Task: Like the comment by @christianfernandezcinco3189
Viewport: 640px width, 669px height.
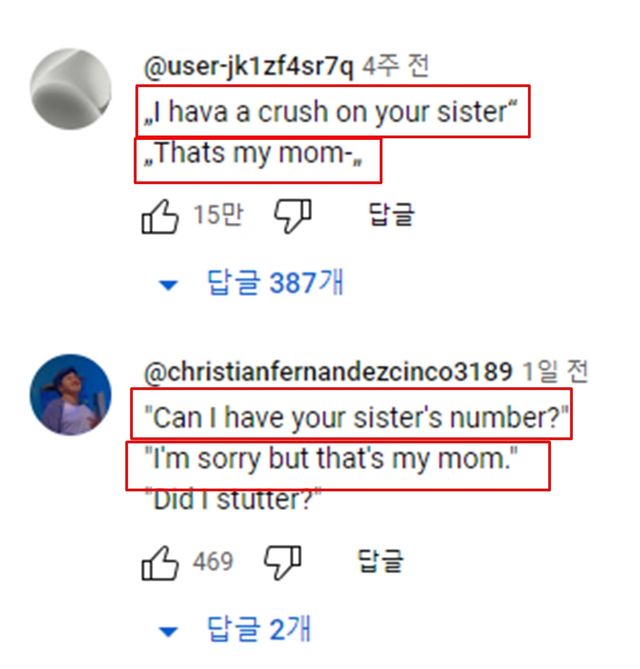Action: pos(158,563)
